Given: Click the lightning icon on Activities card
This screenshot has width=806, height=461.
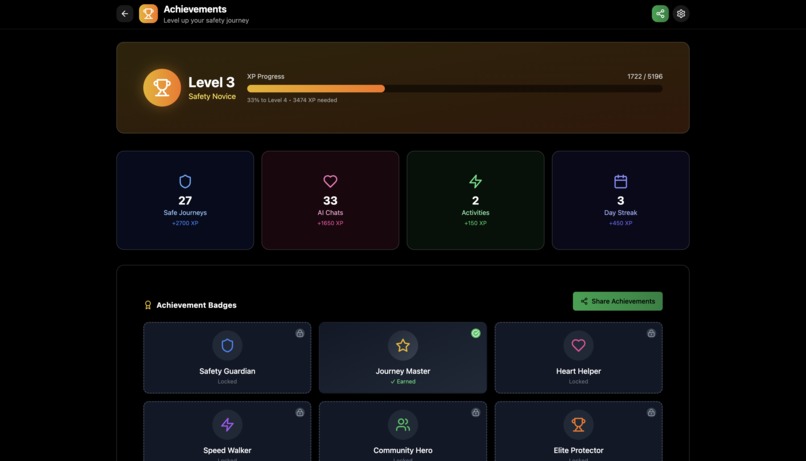Looking at the screenshot, I should click(475, 181).
